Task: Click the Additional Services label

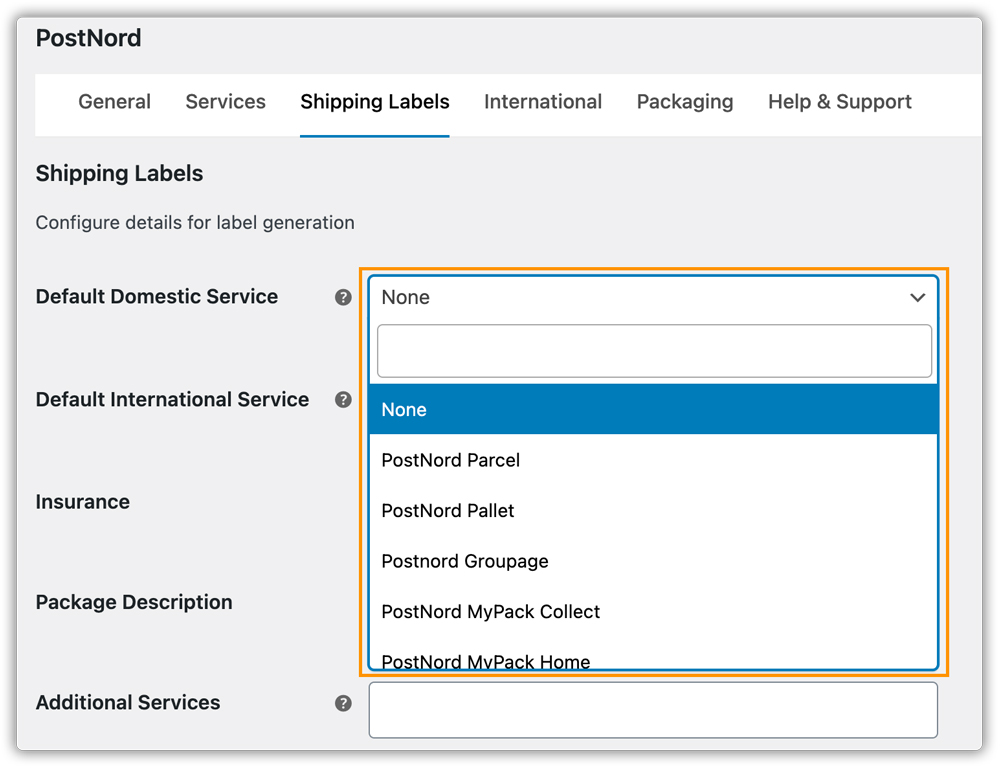Action: coord(128,702)
